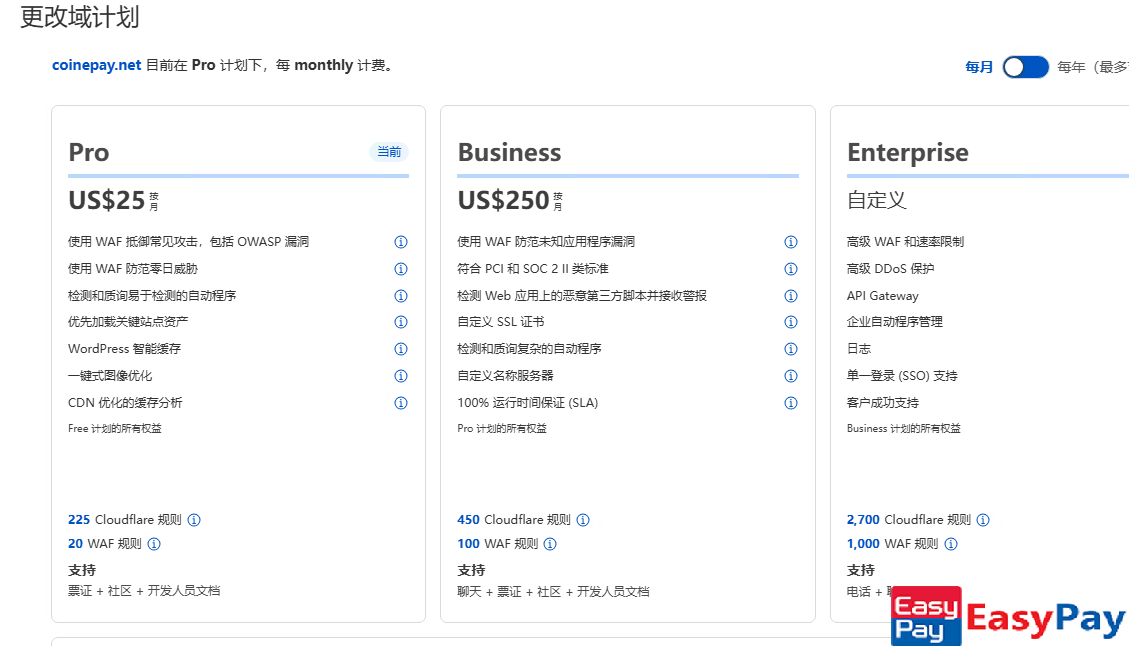Open info icon beside 自定义 SSL 证书
Viewport: 1129px width, 646px height.
(791, 322)
